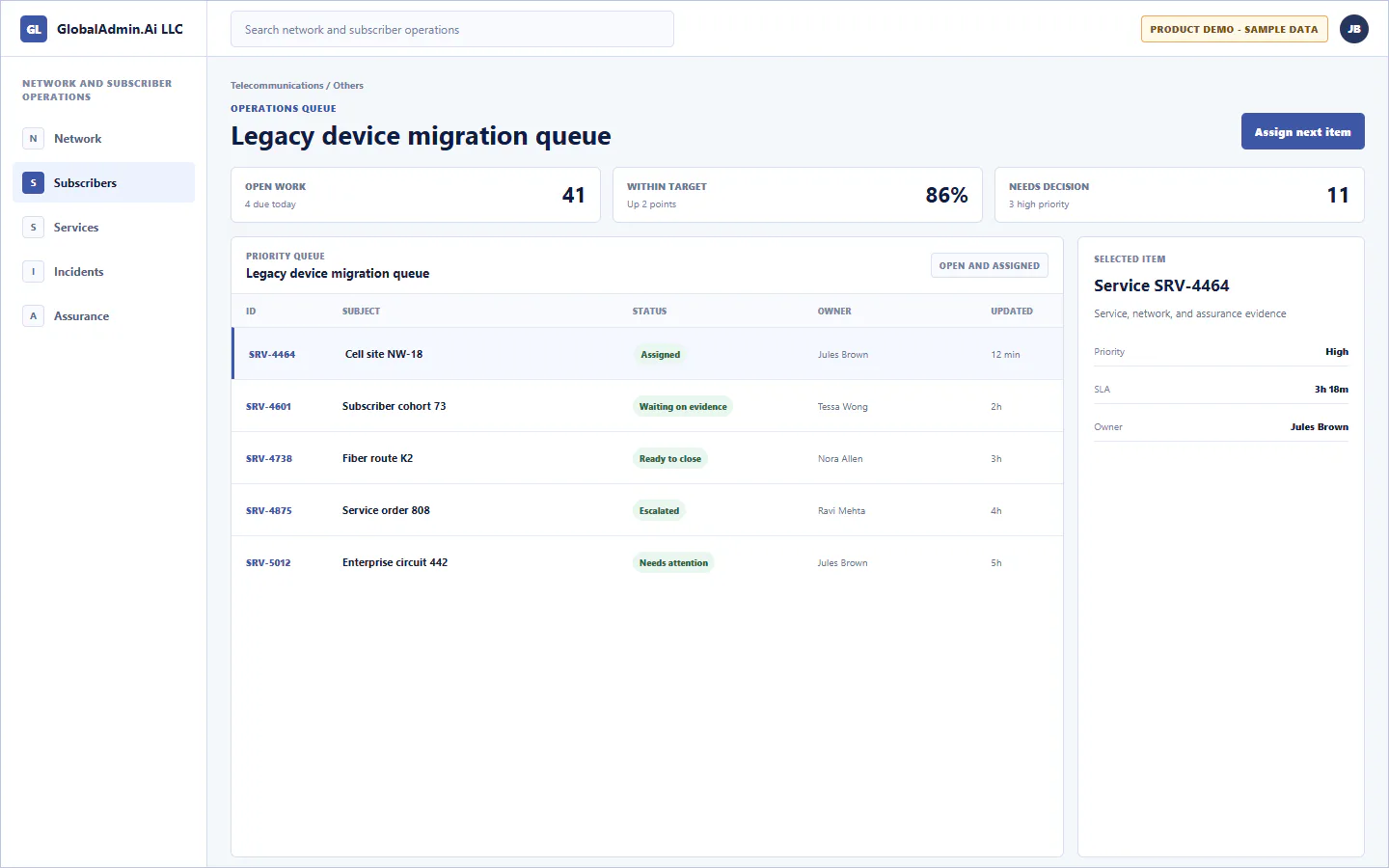Click the Open and Assigned filter button

(x=989, y=265)
